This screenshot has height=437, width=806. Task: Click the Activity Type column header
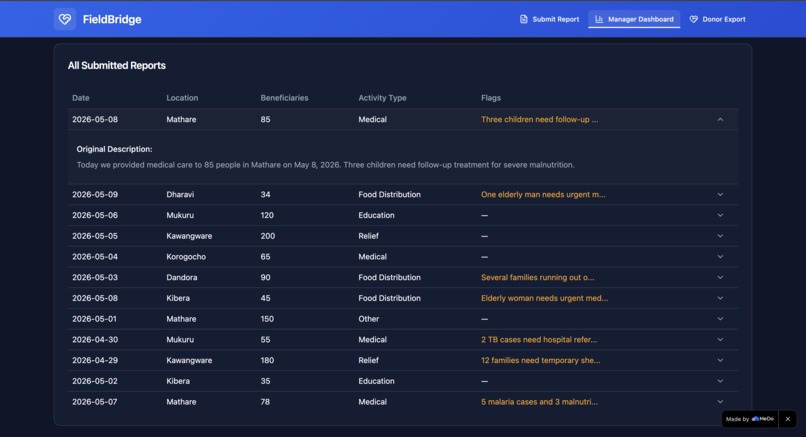pos(382,98)
